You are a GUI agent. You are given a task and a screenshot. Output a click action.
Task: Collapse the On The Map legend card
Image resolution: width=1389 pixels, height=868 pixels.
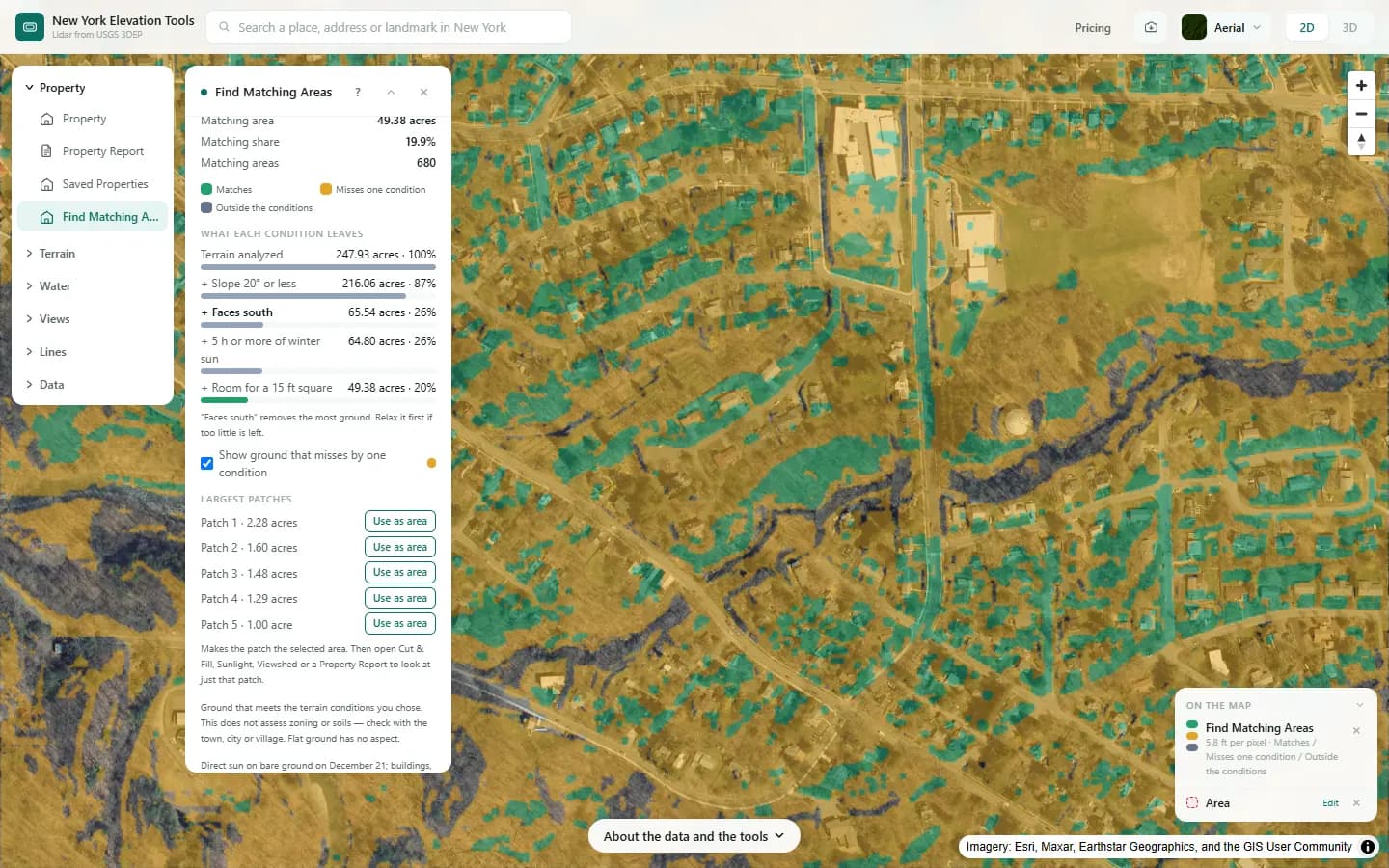click(x=1360, y=705)
